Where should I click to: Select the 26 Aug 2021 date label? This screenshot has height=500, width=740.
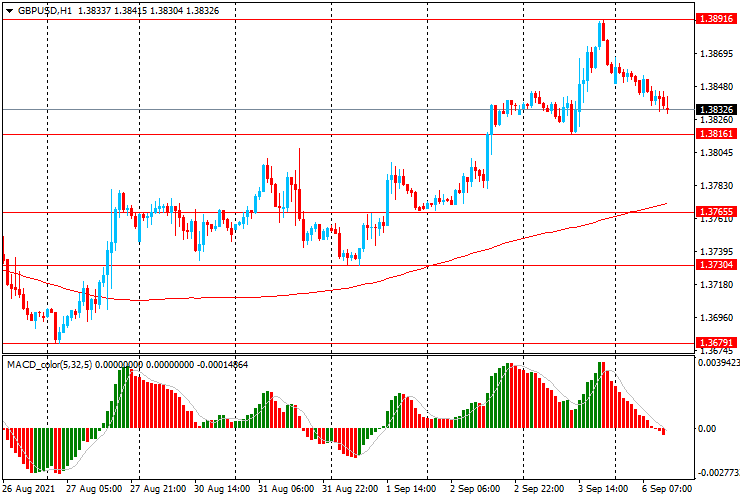pyautogui.click(x=29, y=489)
